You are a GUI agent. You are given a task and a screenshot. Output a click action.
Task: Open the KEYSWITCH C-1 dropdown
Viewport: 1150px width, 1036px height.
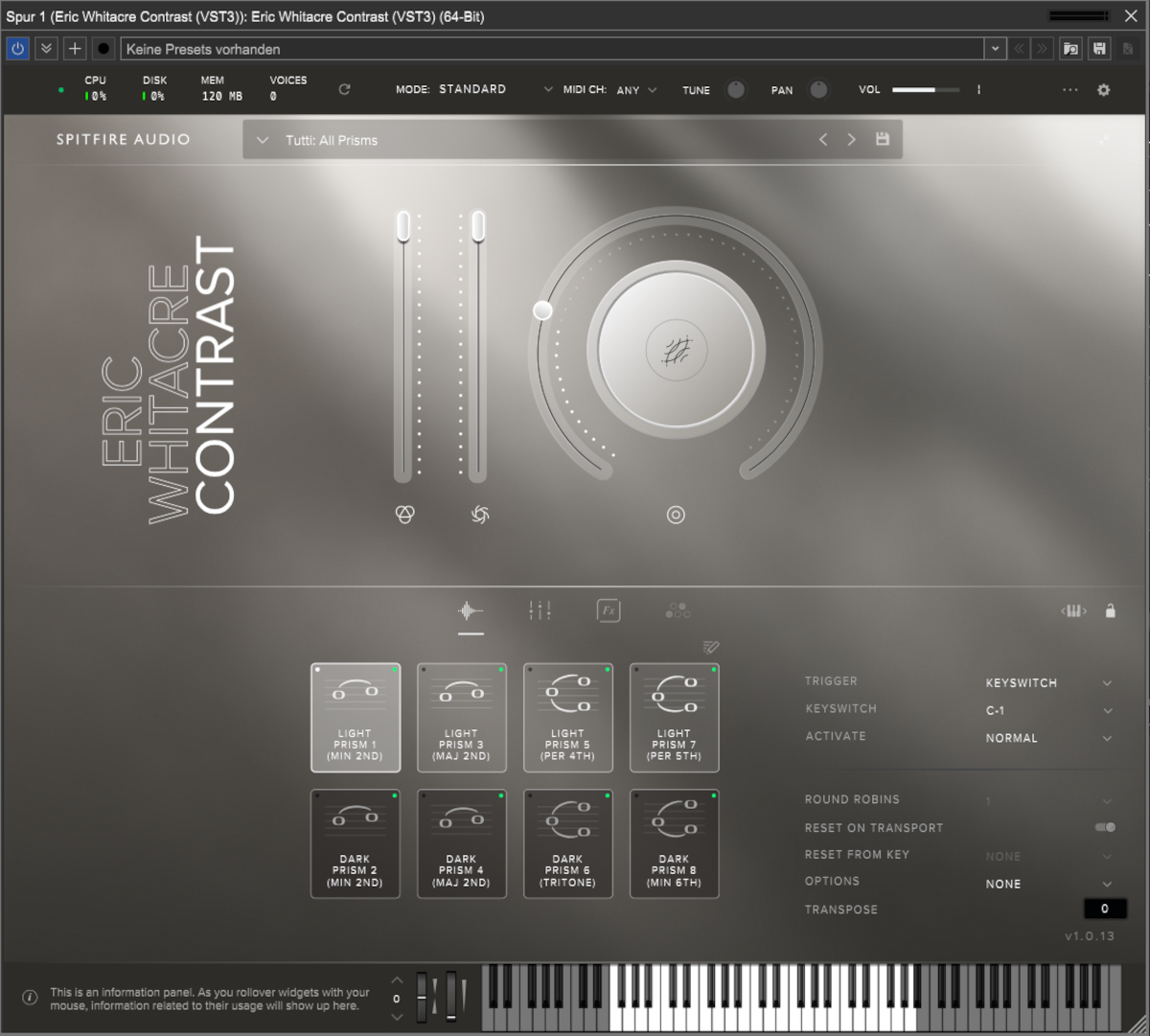click(1048, 711)
